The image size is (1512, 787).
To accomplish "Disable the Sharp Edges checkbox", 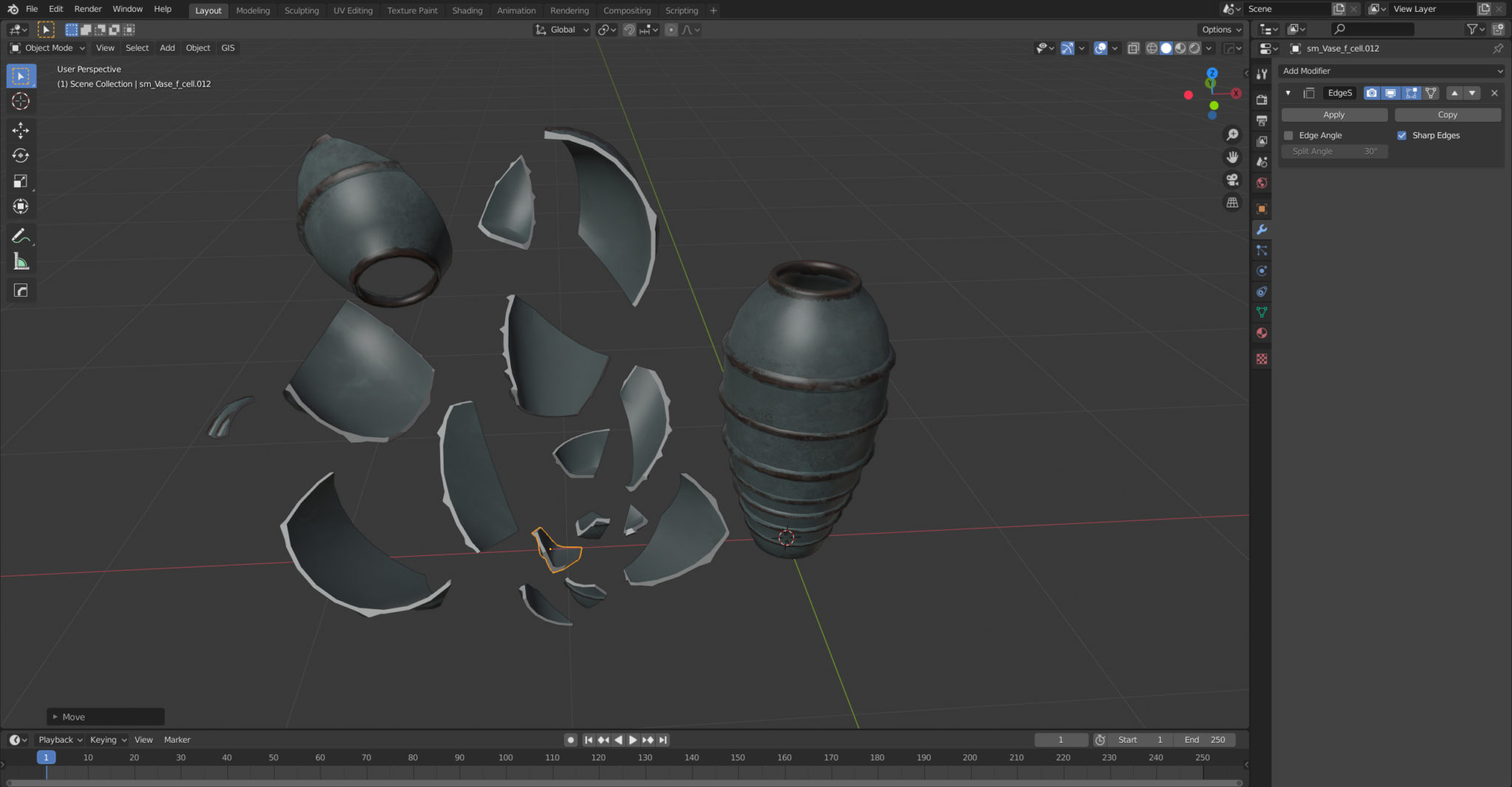I will 1403,135.
